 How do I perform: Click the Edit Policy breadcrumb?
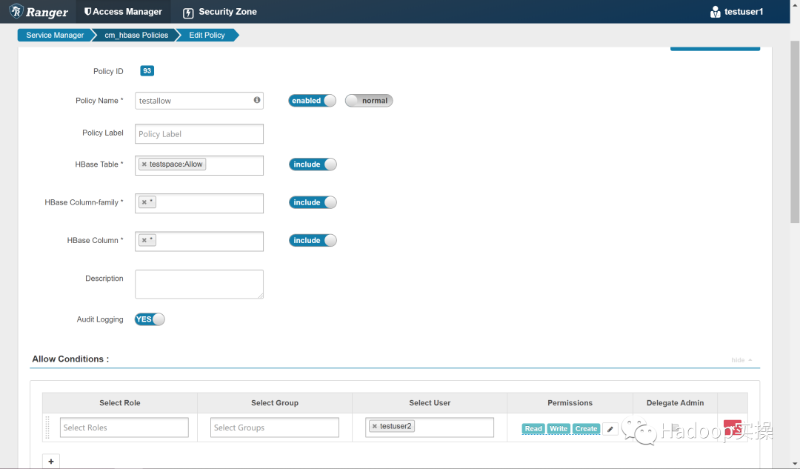[207, 35]
